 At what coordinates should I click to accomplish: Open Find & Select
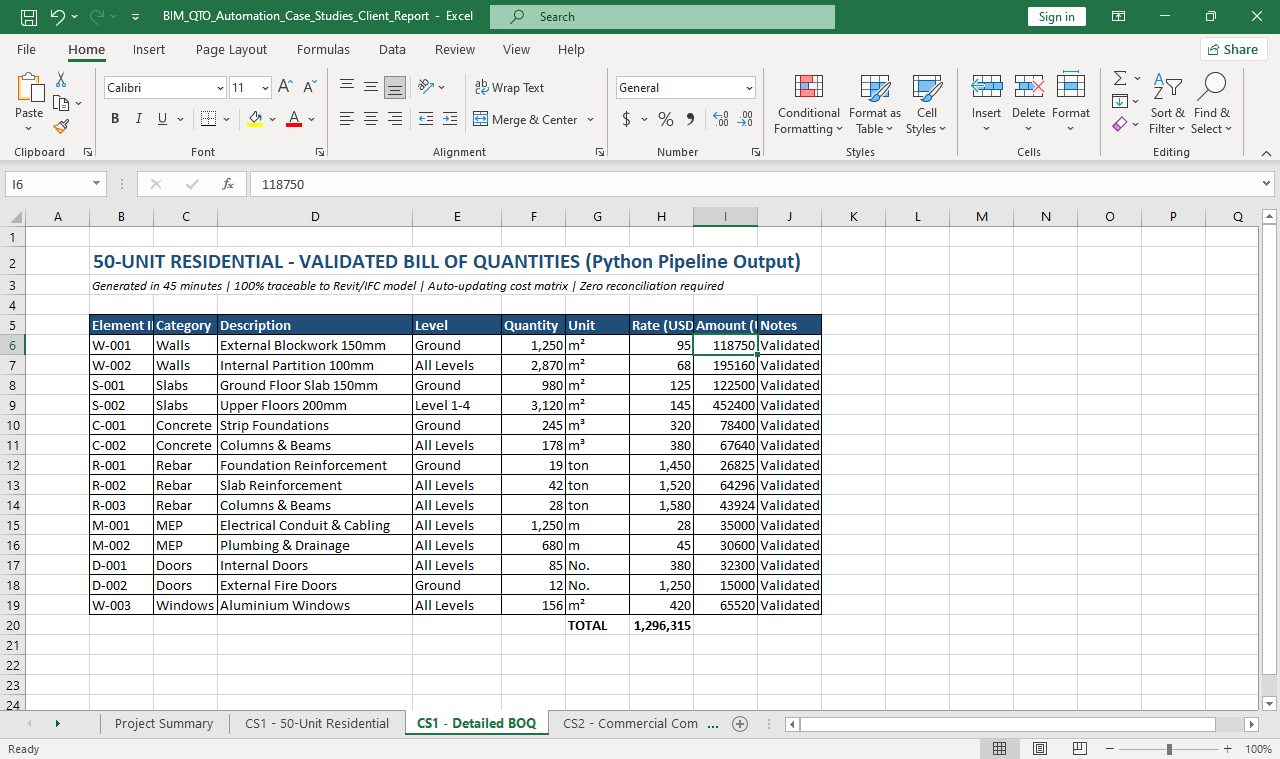[1211, 104]
